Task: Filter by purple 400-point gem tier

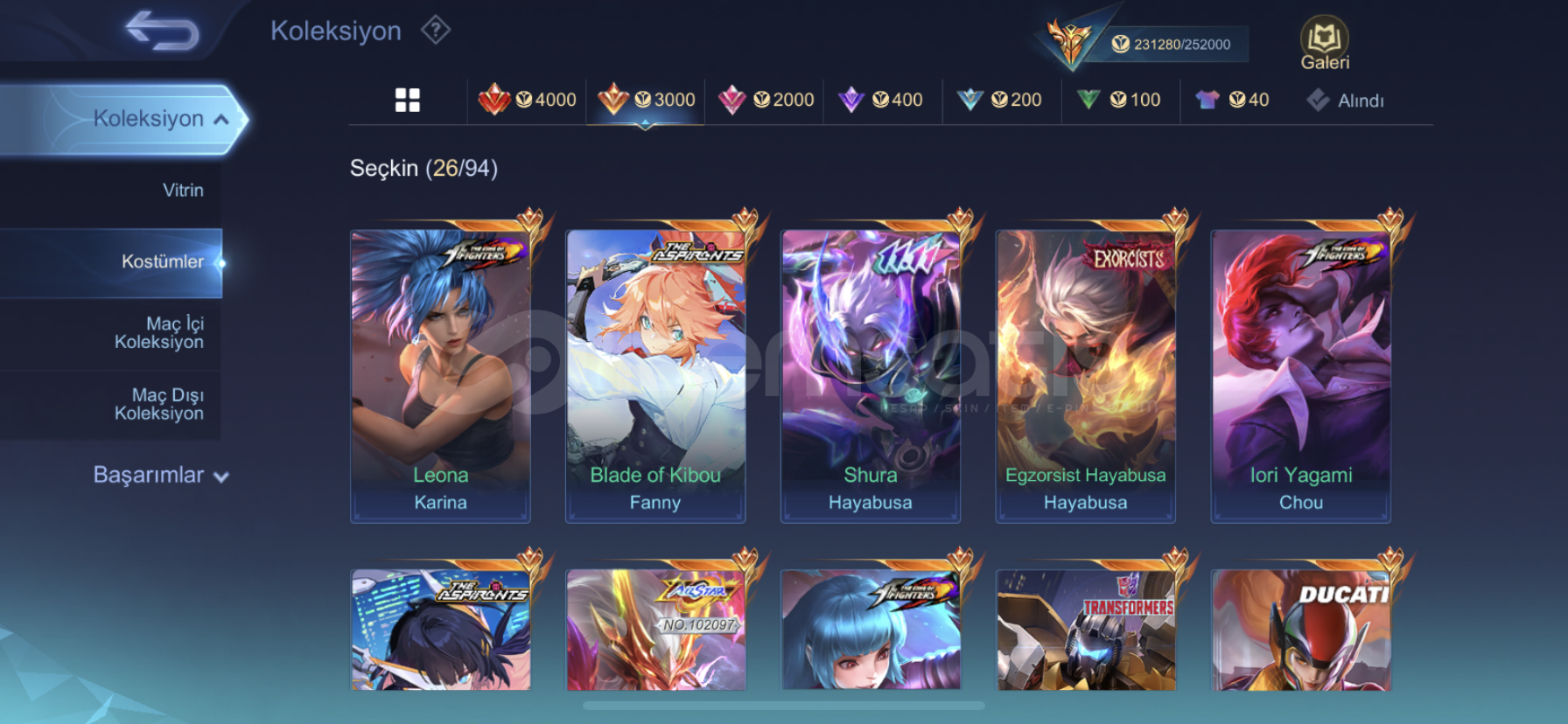Action: pyautogui.click(x=881, y=100)
